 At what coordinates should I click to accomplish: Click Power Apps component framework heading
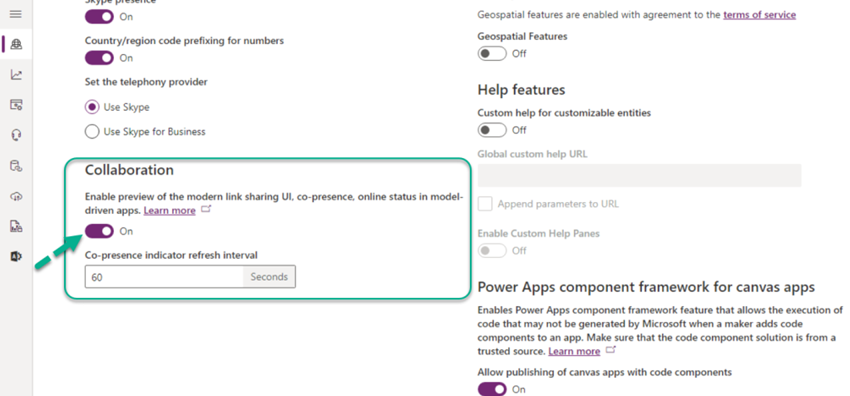pos(646,287)
